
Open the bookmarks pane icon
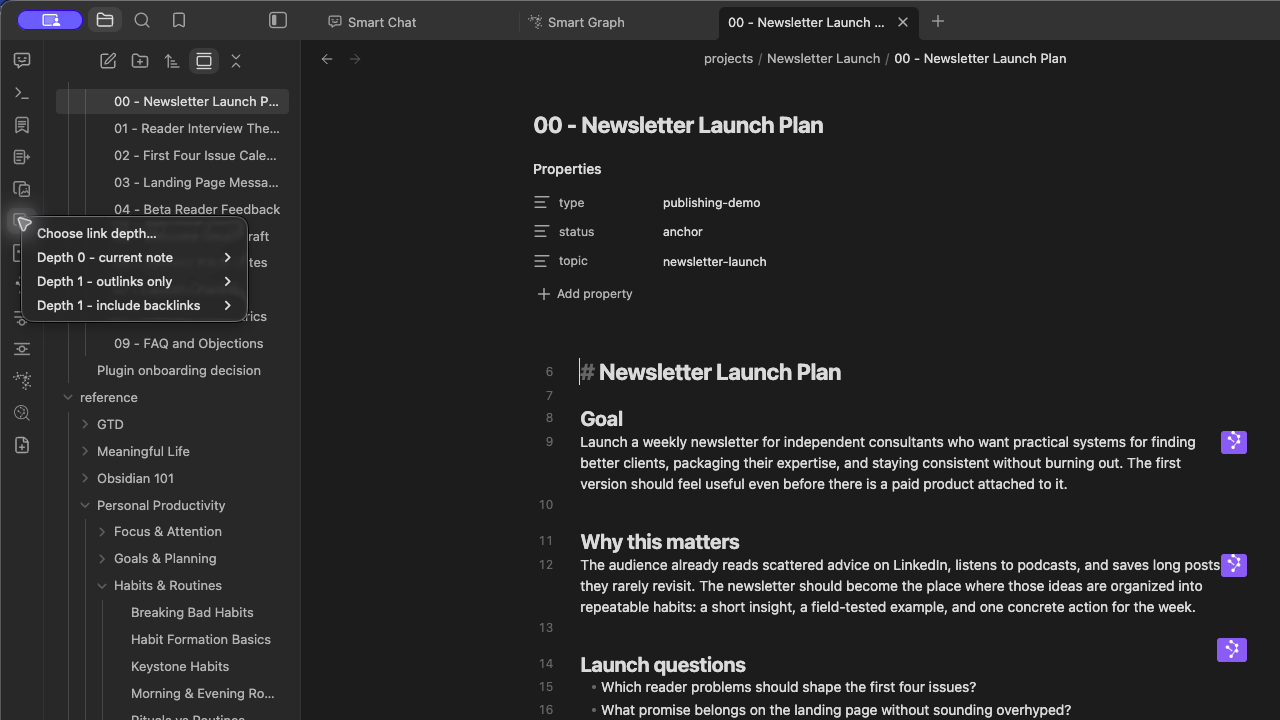pos(179,20)
